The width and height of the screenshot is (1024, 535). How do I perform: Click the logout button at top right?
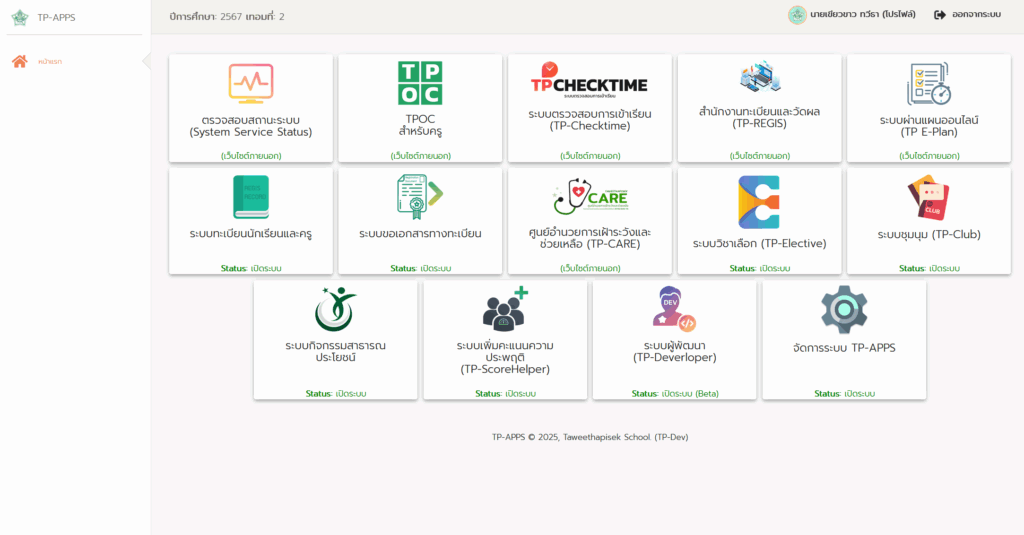pos(967,15)
